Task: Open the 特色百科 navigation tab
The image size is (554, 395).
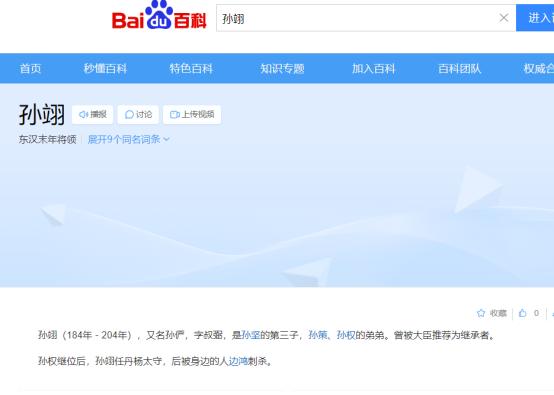Action: pos(191,69)
